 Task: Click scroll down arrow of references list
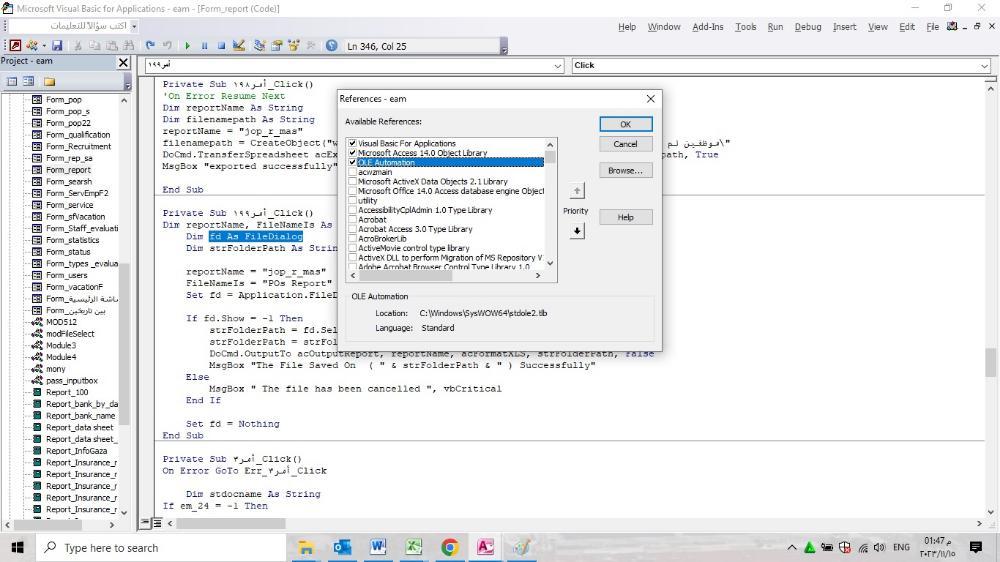(x=550, y=263)
